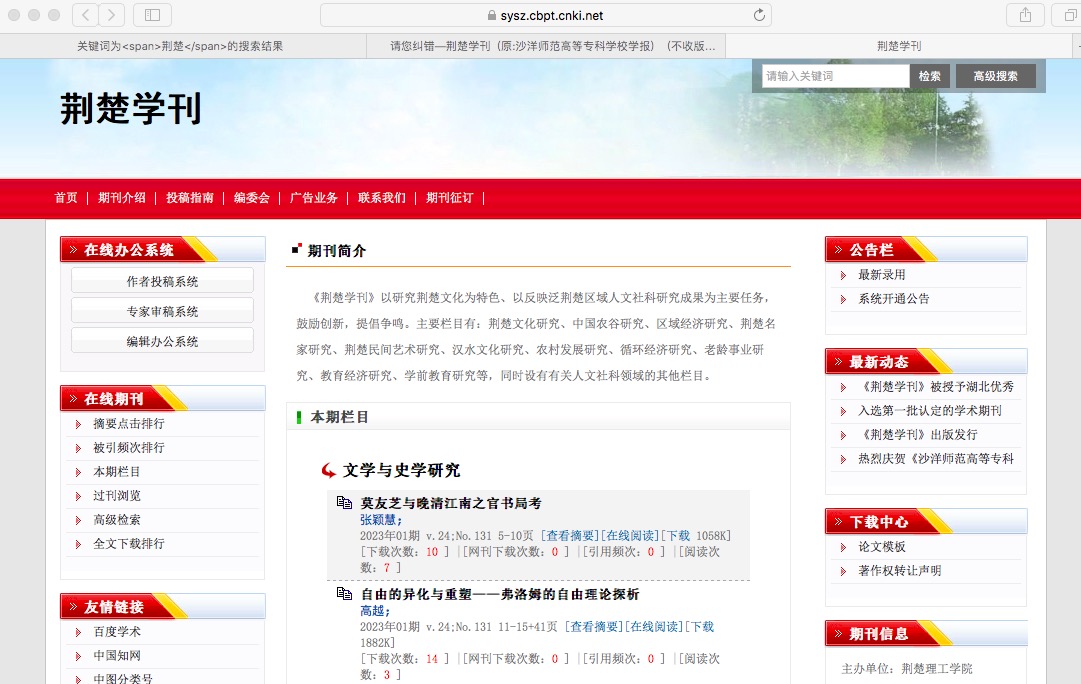The width and height of the screenshot is (1081, 684).
Task: Open 论文模板 download link
Action: 882,547
